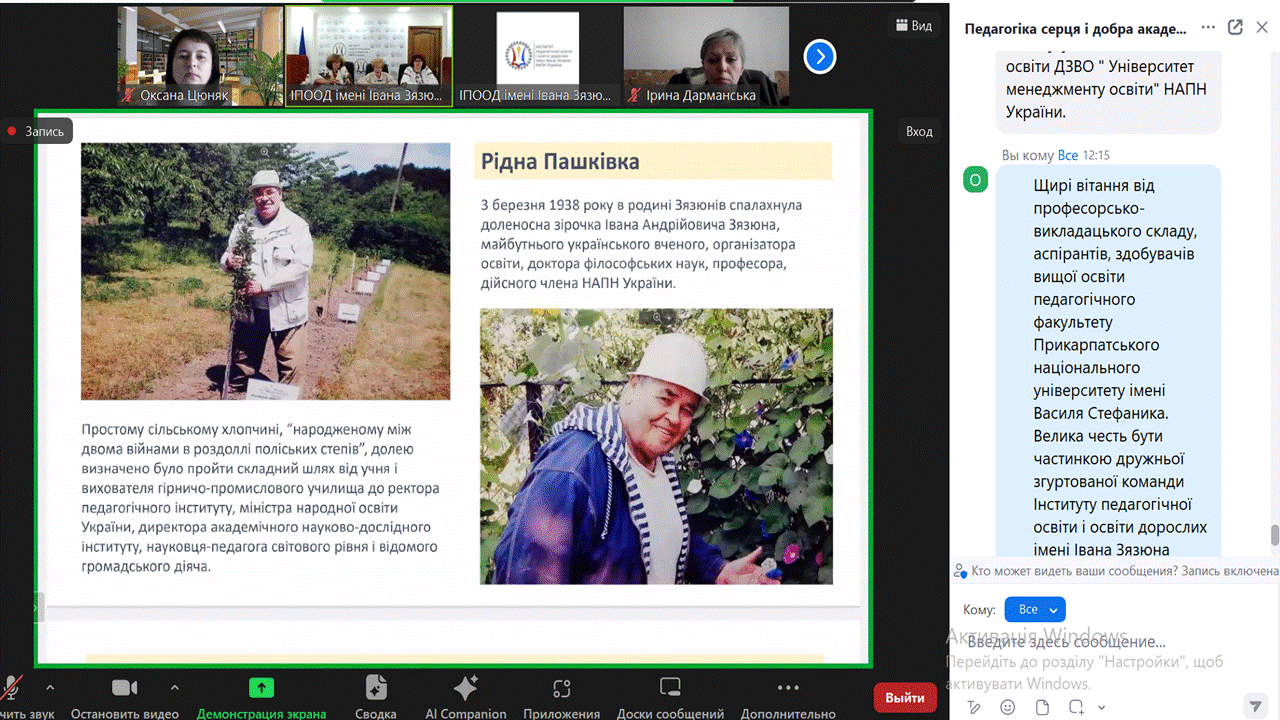The height and width of the screenshot is (720, 1280).
Task: Click the emoji smiley icon in chat
Action: pyautogui.click(x=1007, y=707)
